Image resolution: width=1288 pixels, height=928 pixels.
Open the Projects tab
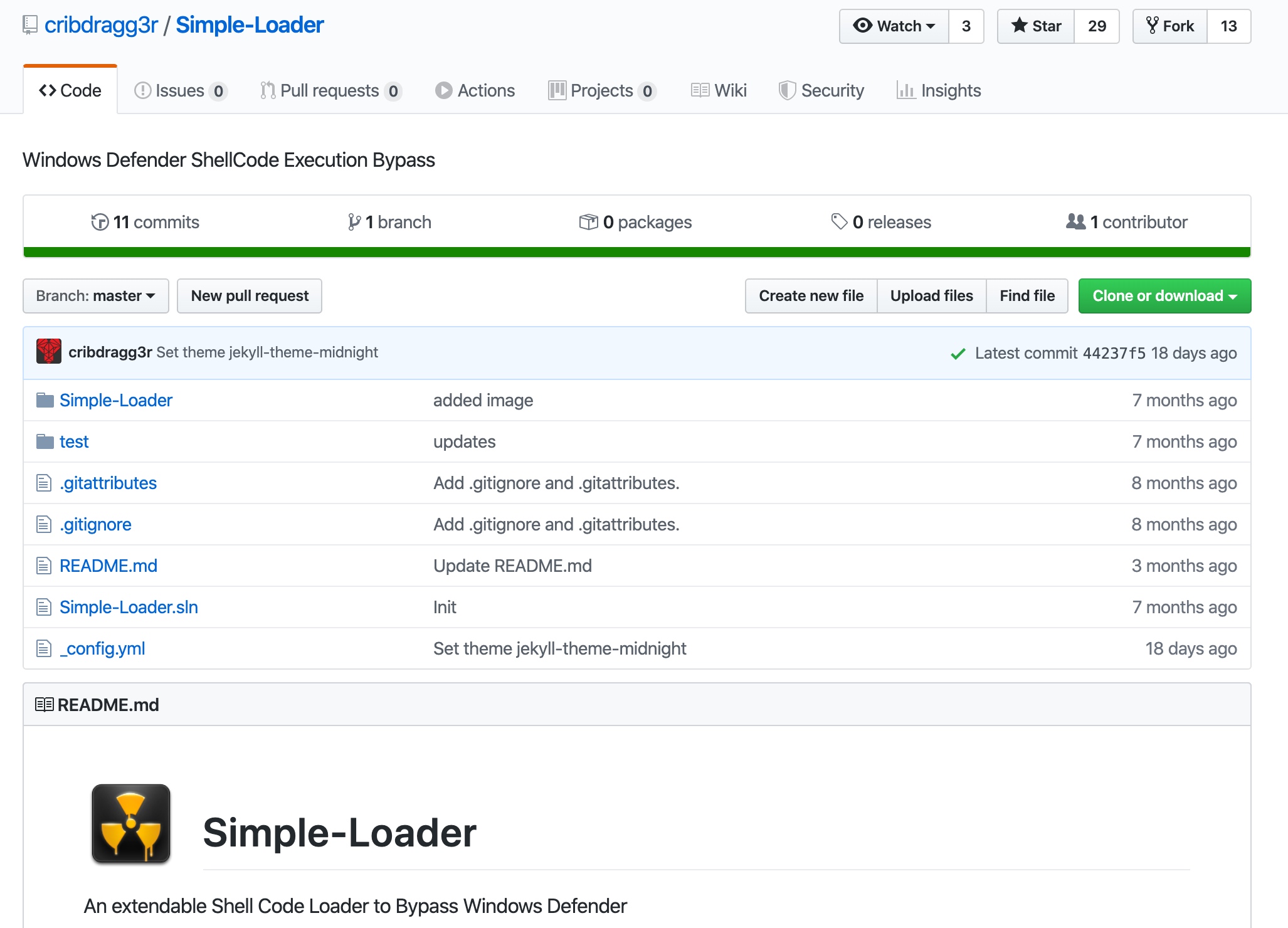pos(602,90)
